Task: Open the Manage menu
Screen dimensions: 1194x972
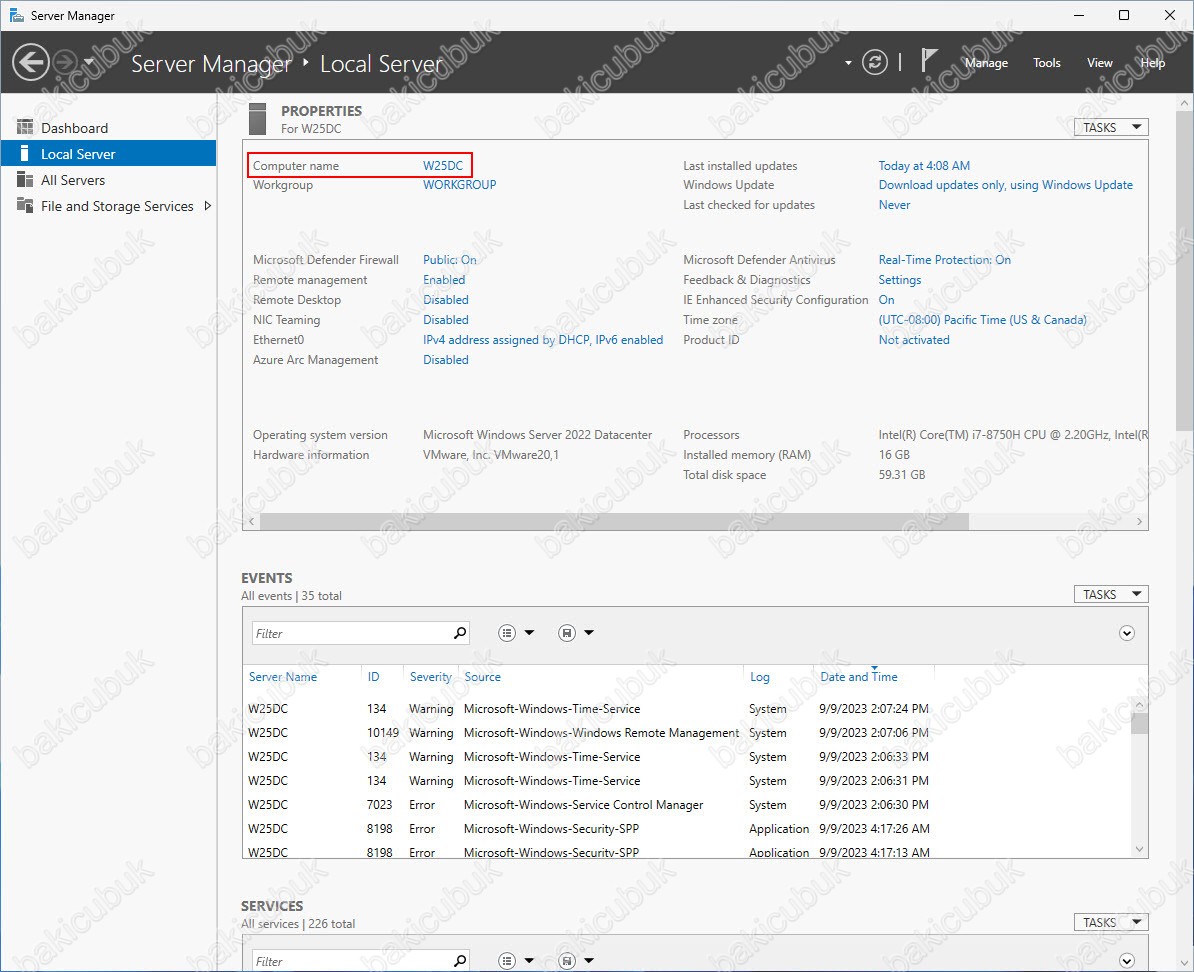Action: (986, 62)
